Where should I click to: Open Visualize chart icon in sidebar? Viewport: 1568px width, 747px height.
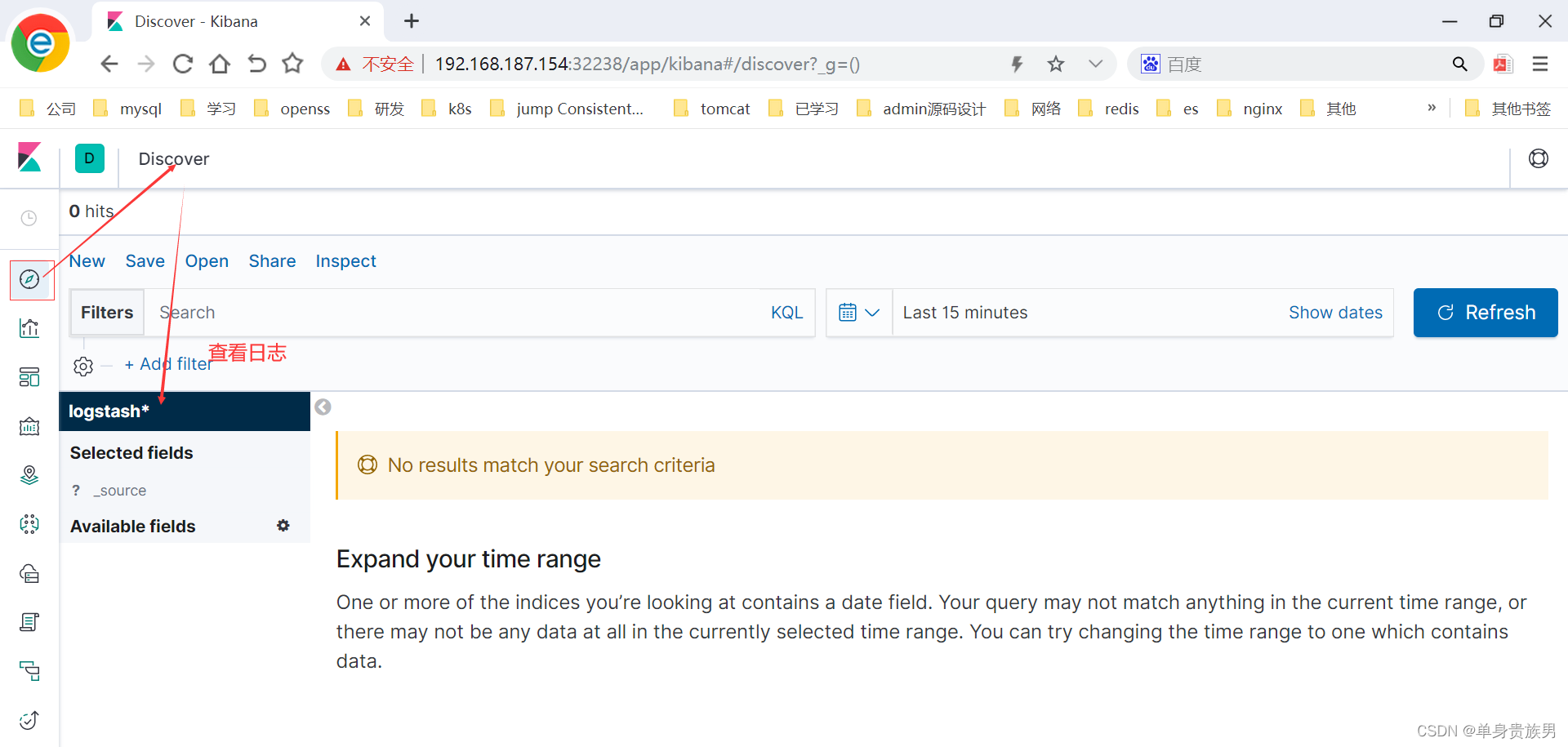pos(29,328)
